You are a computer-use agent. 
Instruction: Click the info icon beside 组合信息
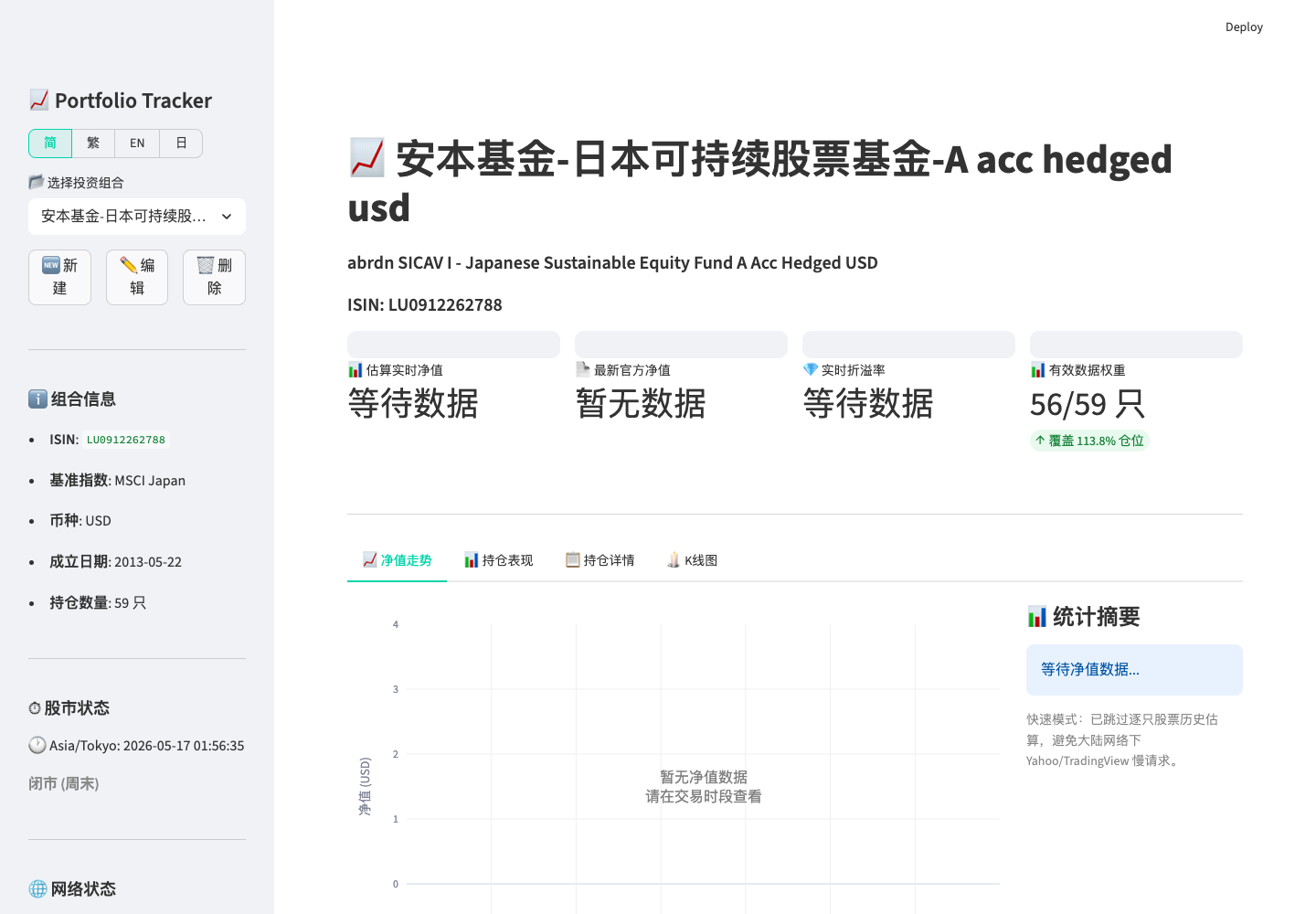click(37, 399)
